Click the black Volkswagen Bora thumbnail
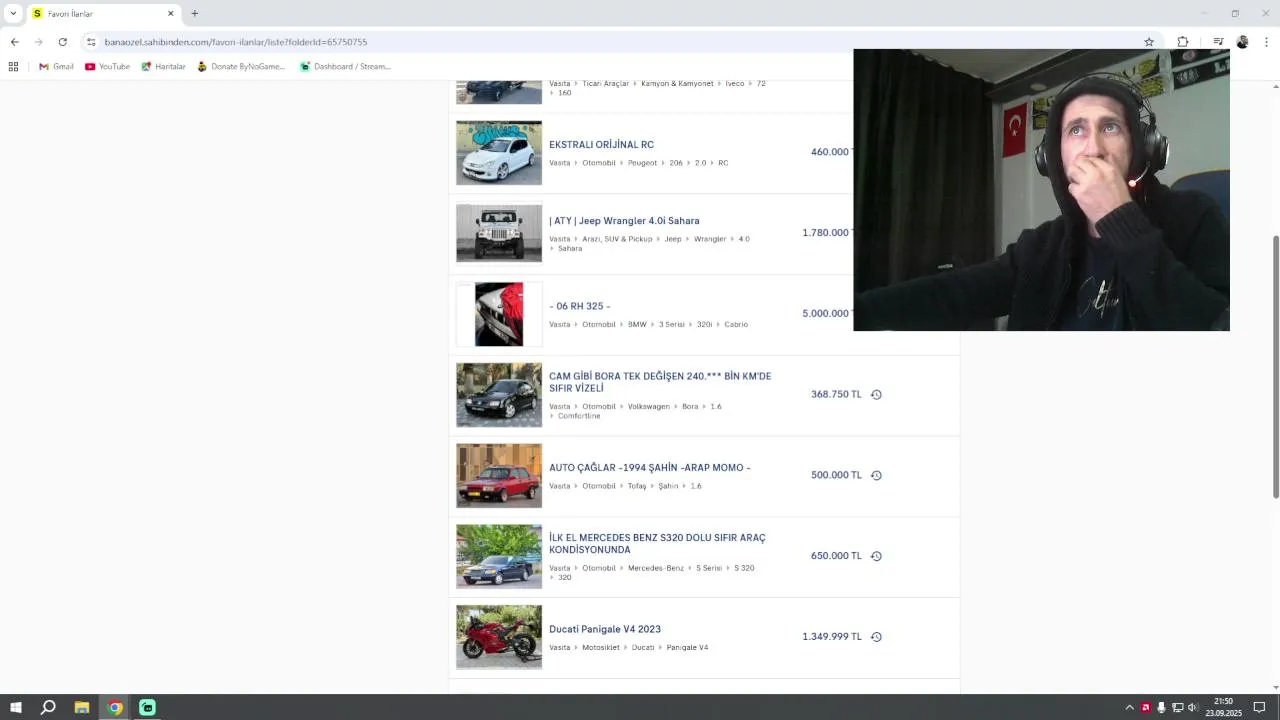This screenshot has width=1280, height=720. [x=499, y=395]
